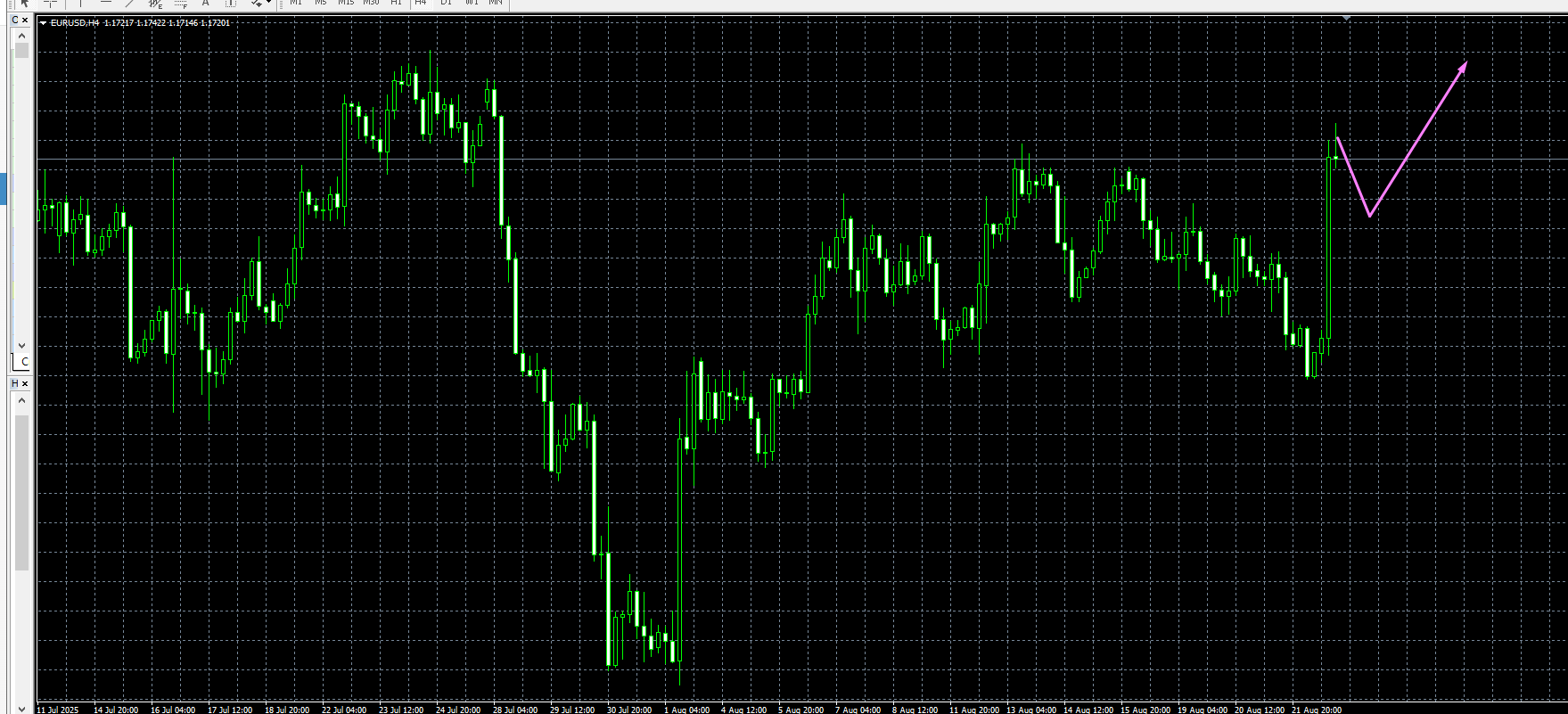Click the '1 Aug 04:00' time axis label
The image size is (1568, 714).
(687, 710)
